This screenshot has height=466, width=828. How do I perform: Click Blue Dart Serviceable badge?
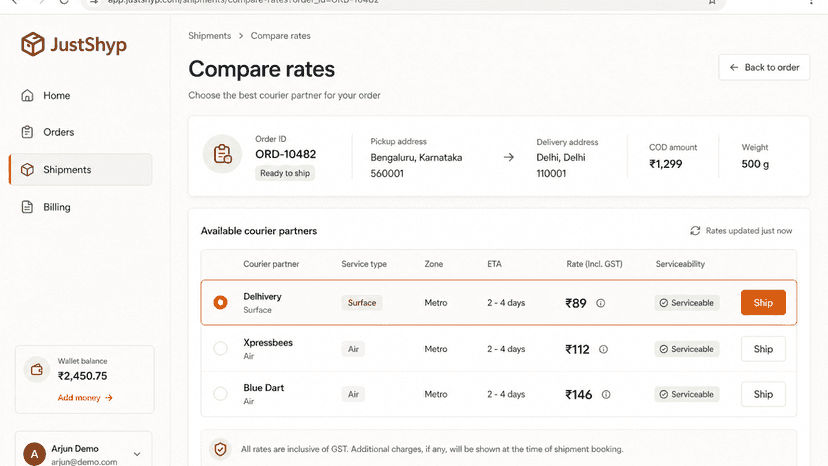(x=686, y=394)
